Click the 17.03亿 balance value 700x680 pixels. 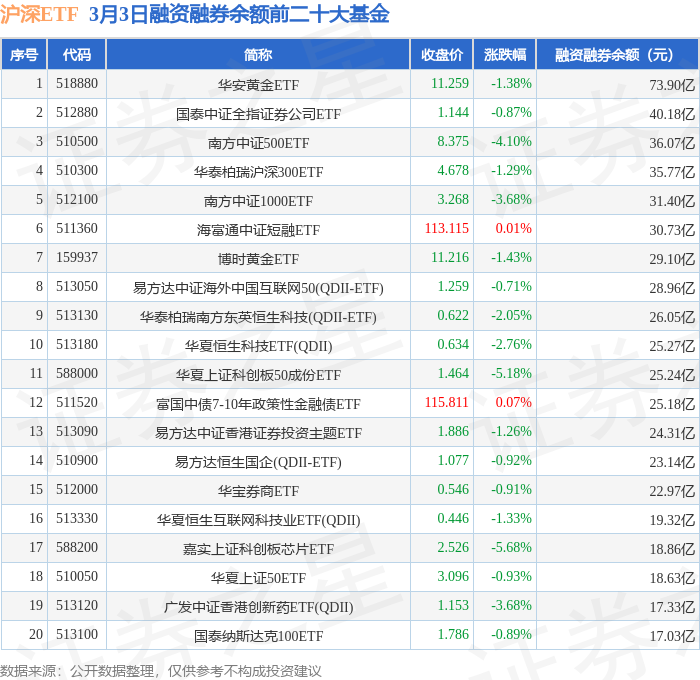click(x=672, y=636)
